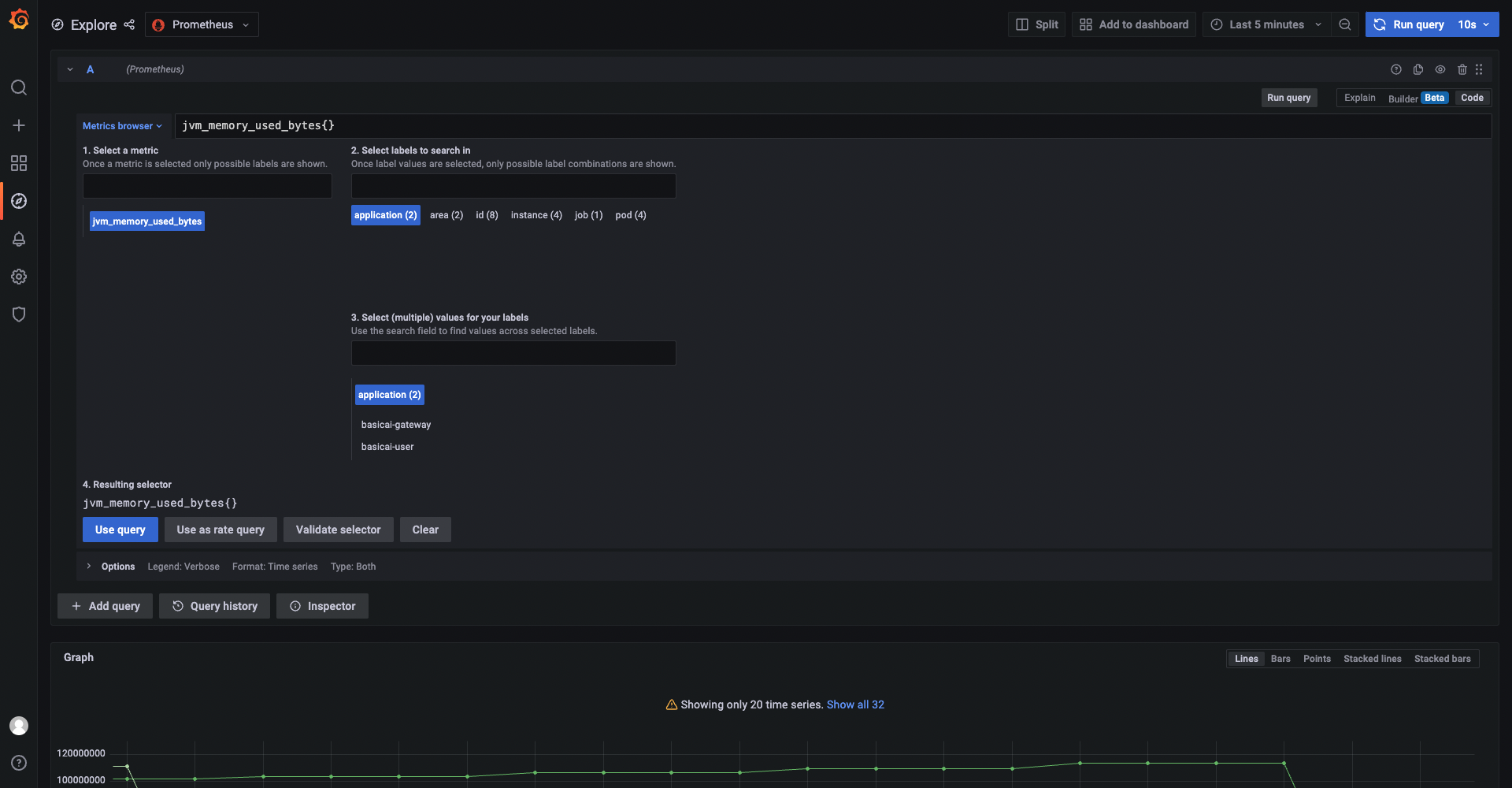The height and width of the screenshot is (788, 1512).
Task: Collapse the Metrics browser panel
Action: click(x=122, y=125)
